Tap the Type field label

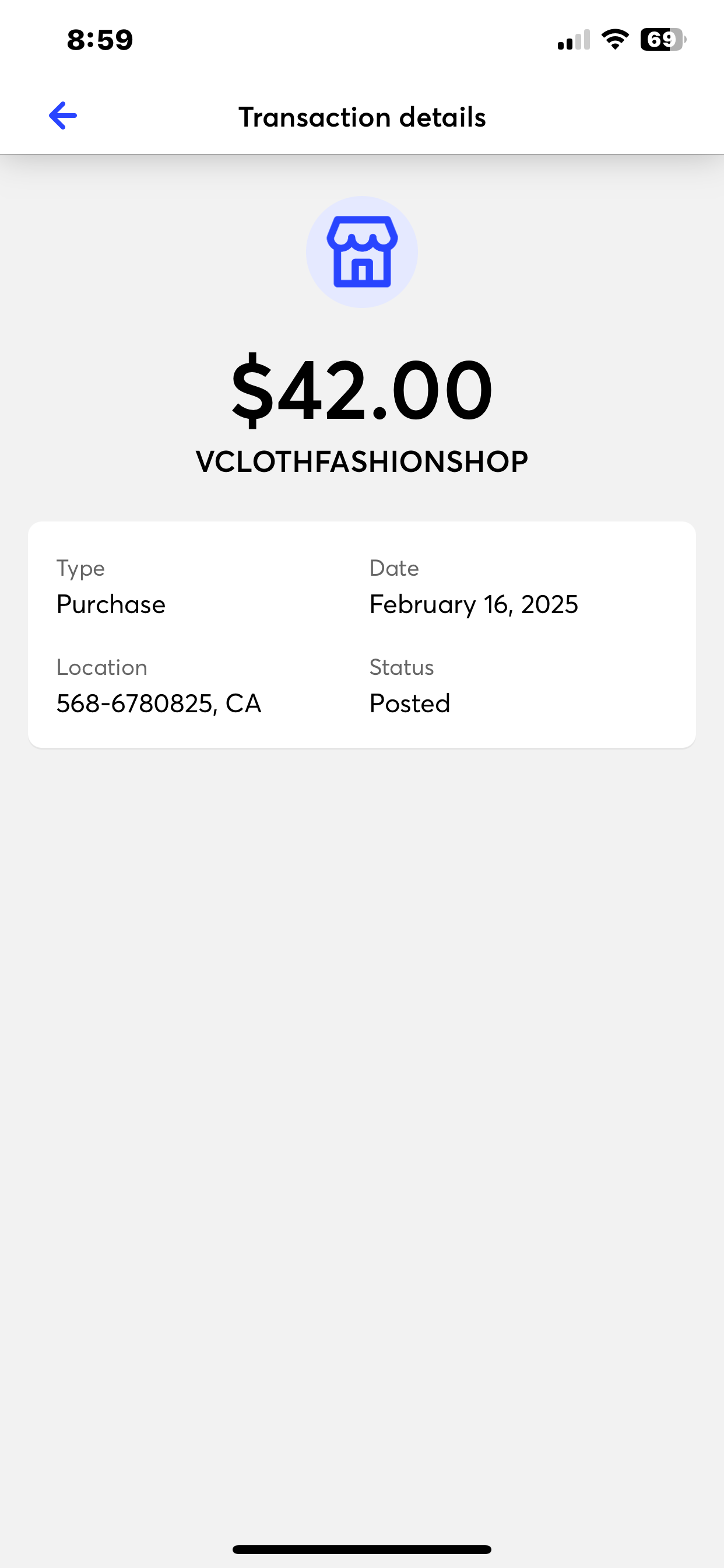[81, 569]
